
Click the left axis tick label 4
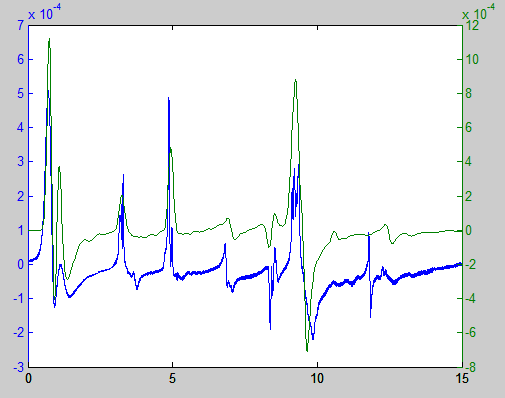click(21, 128)
